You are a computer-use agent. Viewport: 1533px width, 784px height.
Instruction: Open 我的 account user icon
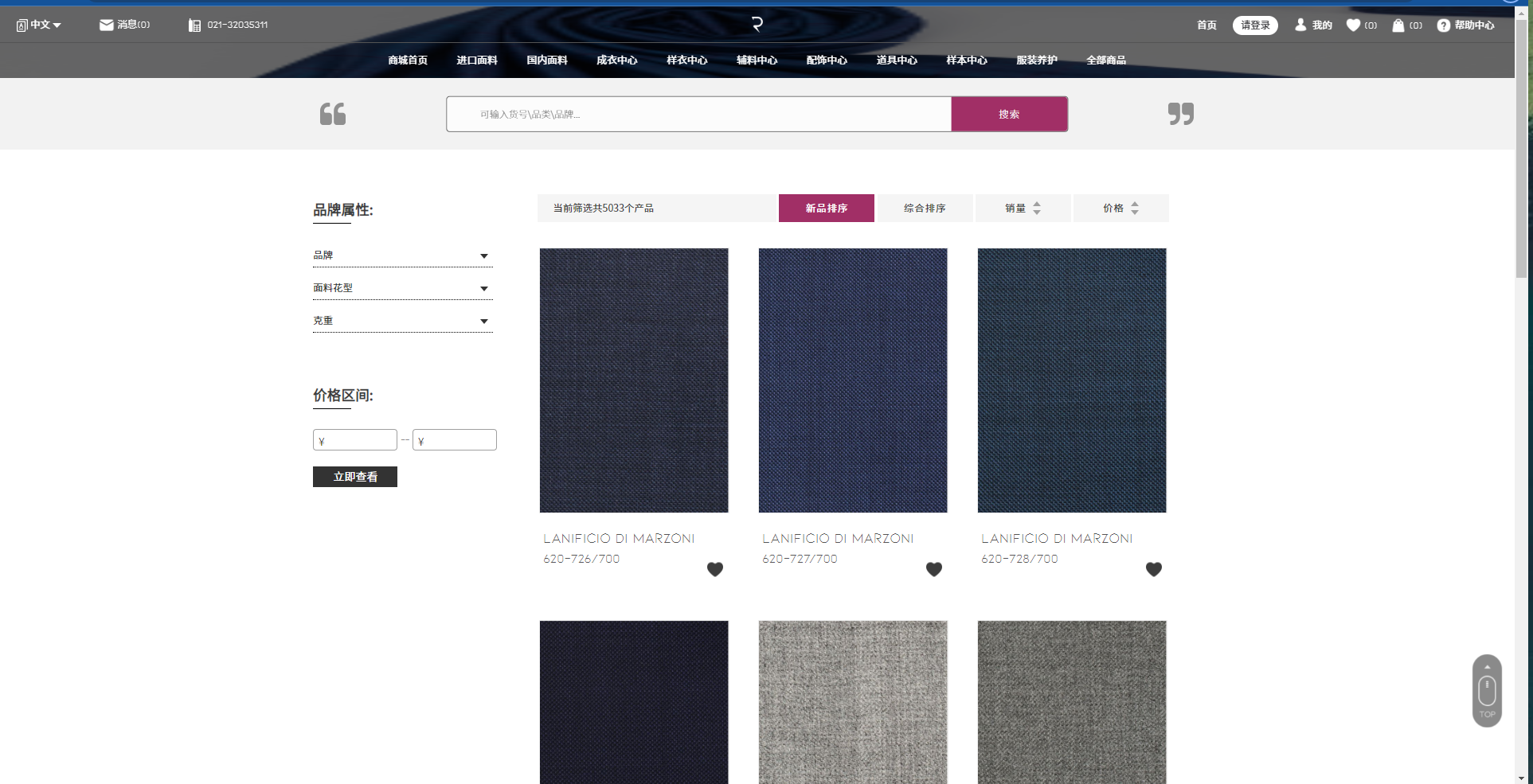(x=1300, y=25)
